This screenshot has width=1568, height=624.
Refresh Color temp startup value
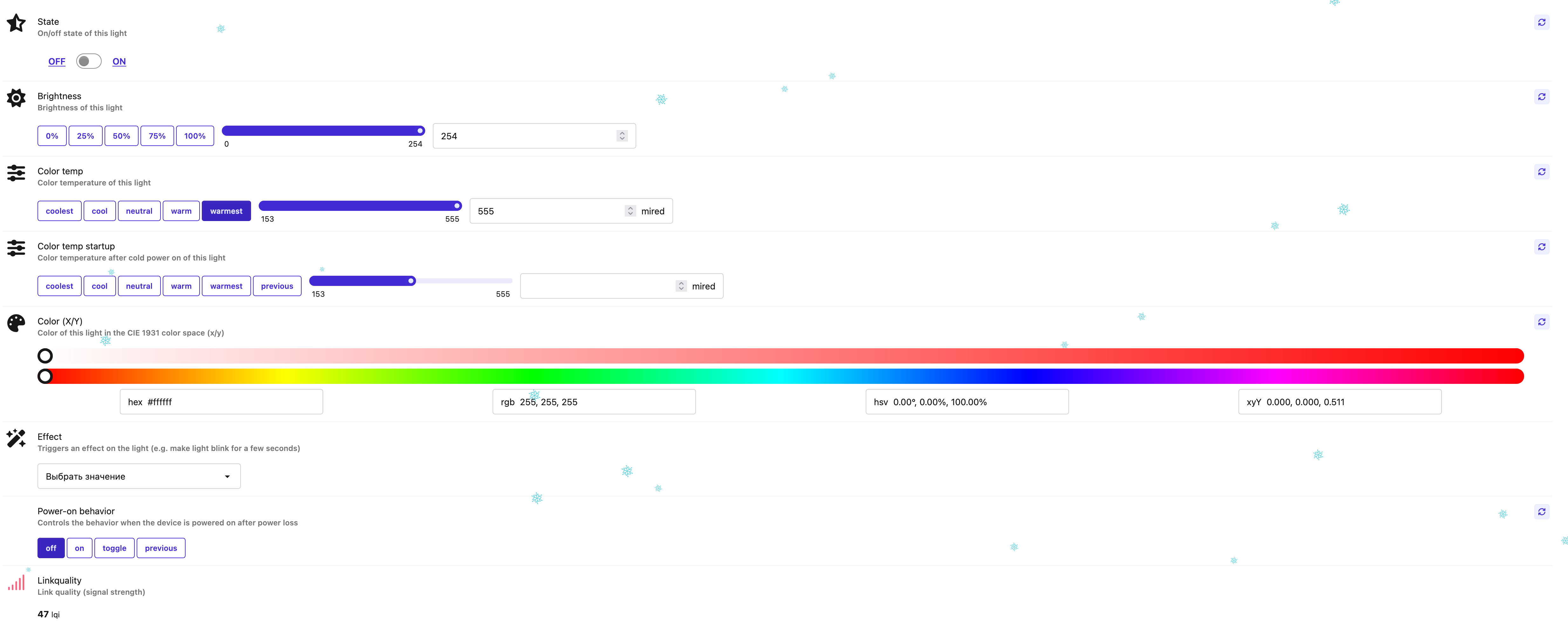coord(1541,247)
